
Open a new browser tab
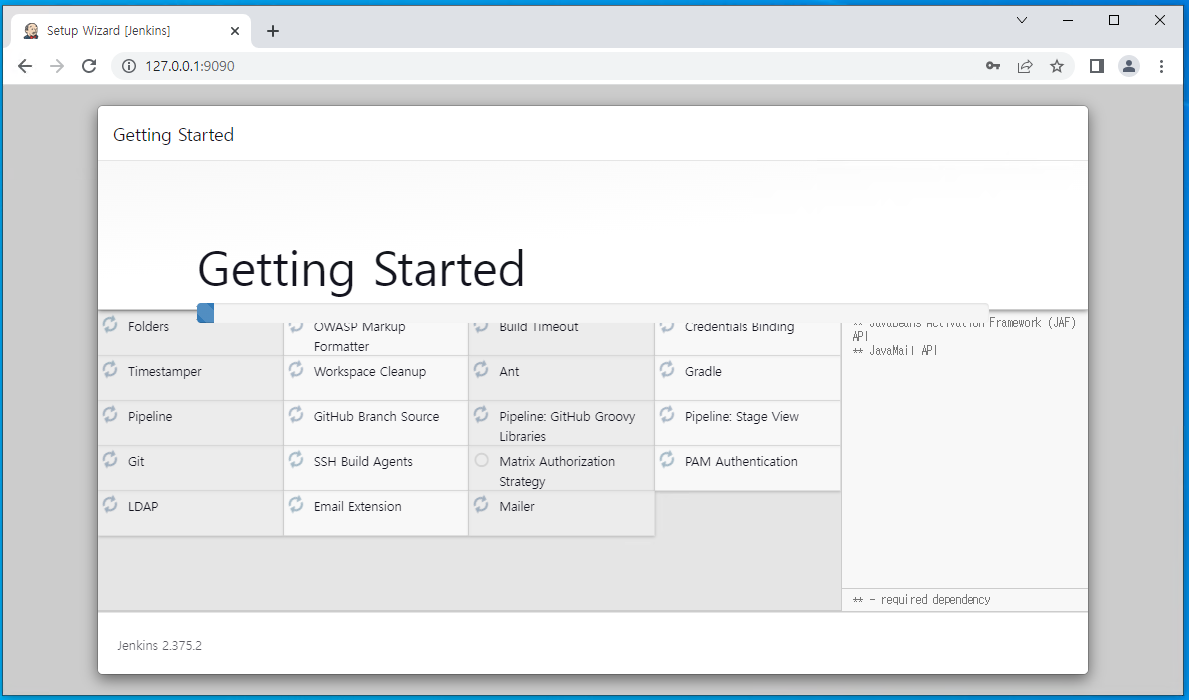click(273, 31)
